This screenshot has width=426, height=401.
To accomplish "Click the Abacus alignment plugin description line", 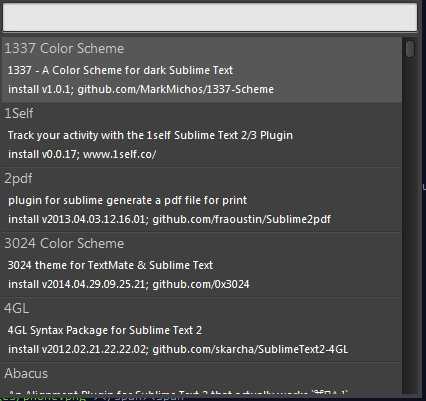I will point(178,392).
